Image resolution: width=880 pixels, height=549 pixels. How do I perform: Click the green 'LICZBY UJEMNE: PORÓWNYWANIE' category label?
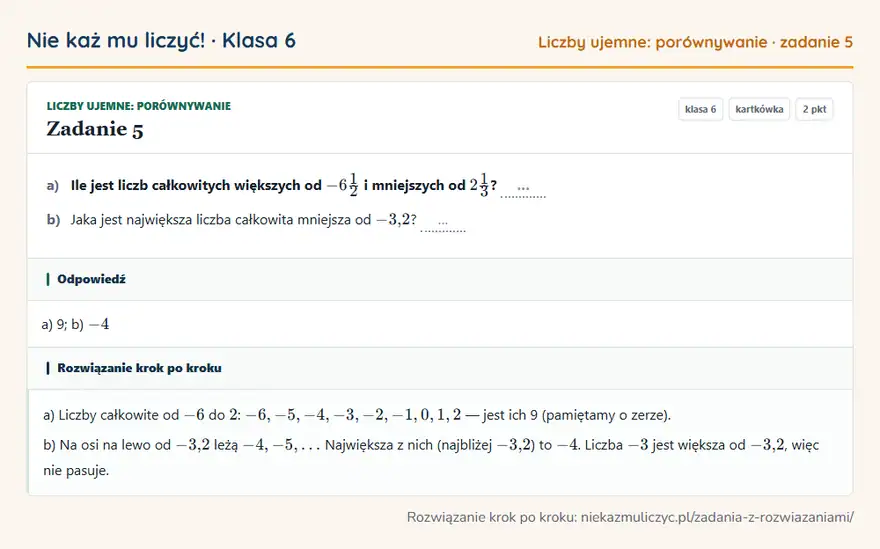point(139,106)
